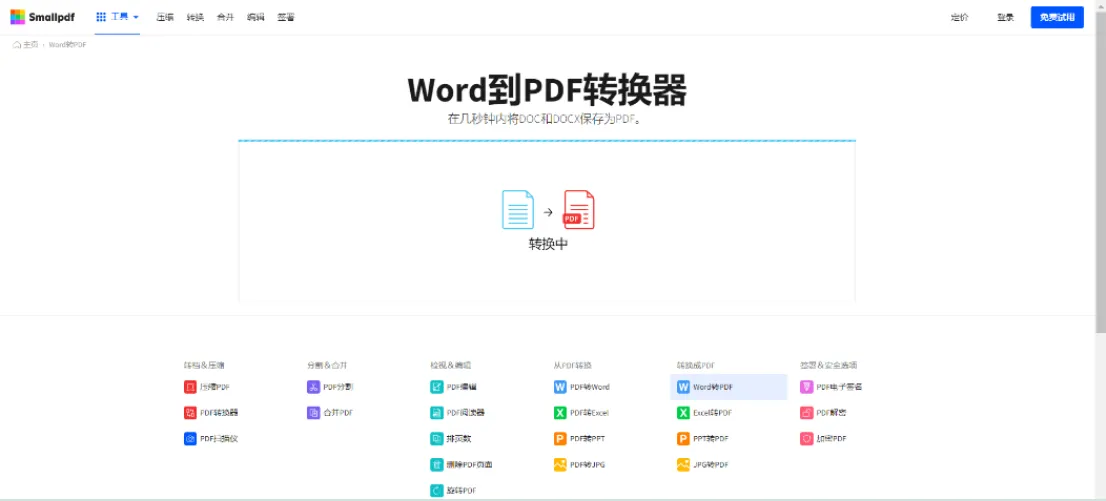Click the 旋转PDF rotate icon
This screenshot has width=1106, height=501.
click(x=437, y=490)
